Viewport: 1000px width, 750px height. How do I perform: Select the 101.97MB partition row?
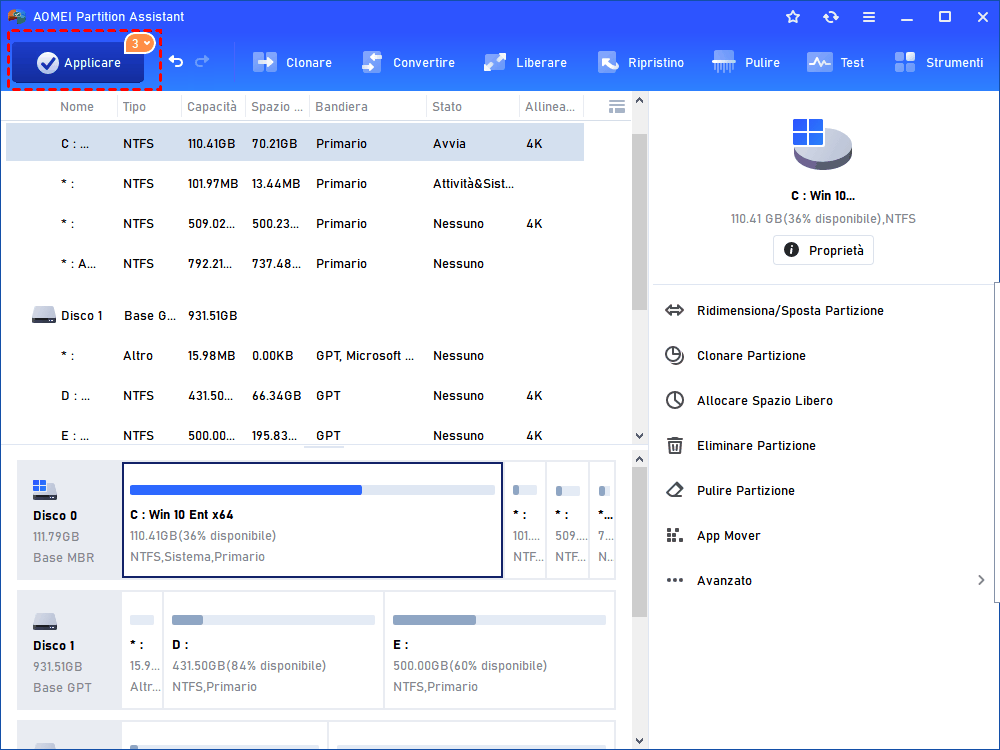(x=295, y=184)
